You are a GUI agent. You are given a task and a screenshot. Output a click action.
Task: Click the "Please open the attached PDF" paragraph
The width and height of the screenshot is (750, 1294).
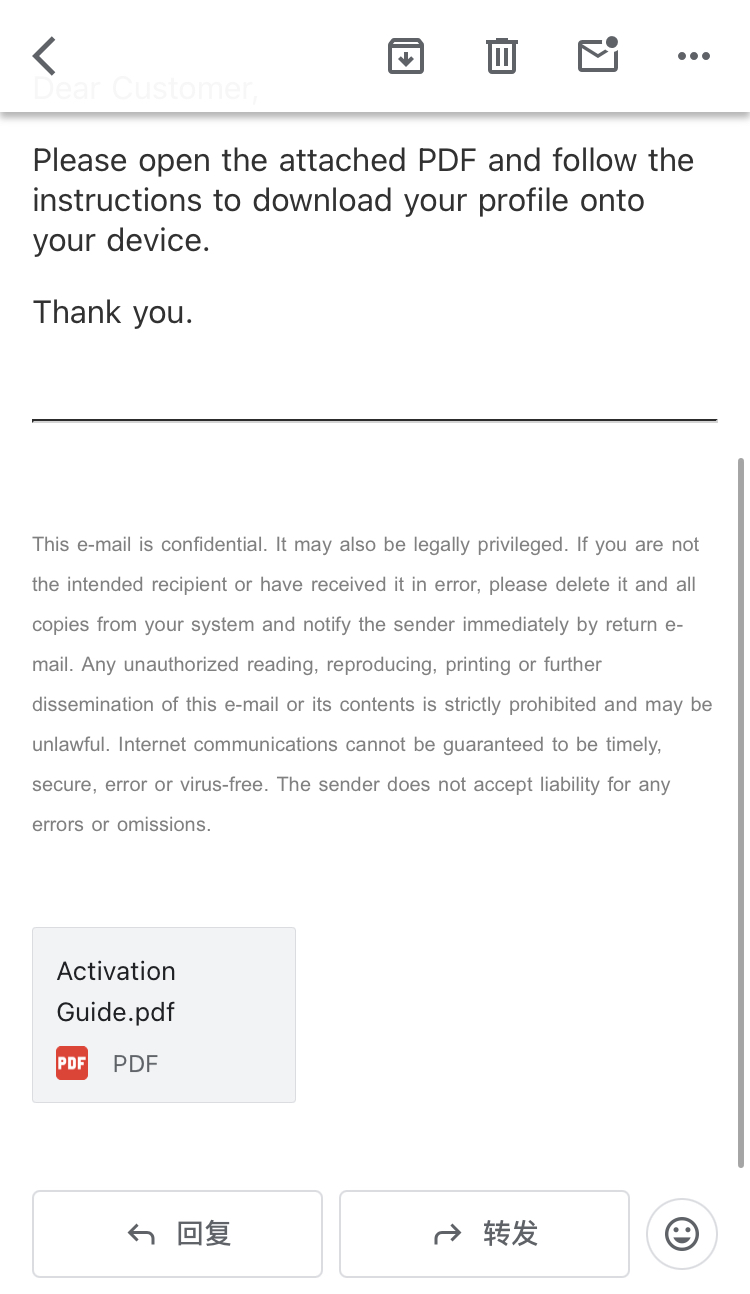[363, 200]
